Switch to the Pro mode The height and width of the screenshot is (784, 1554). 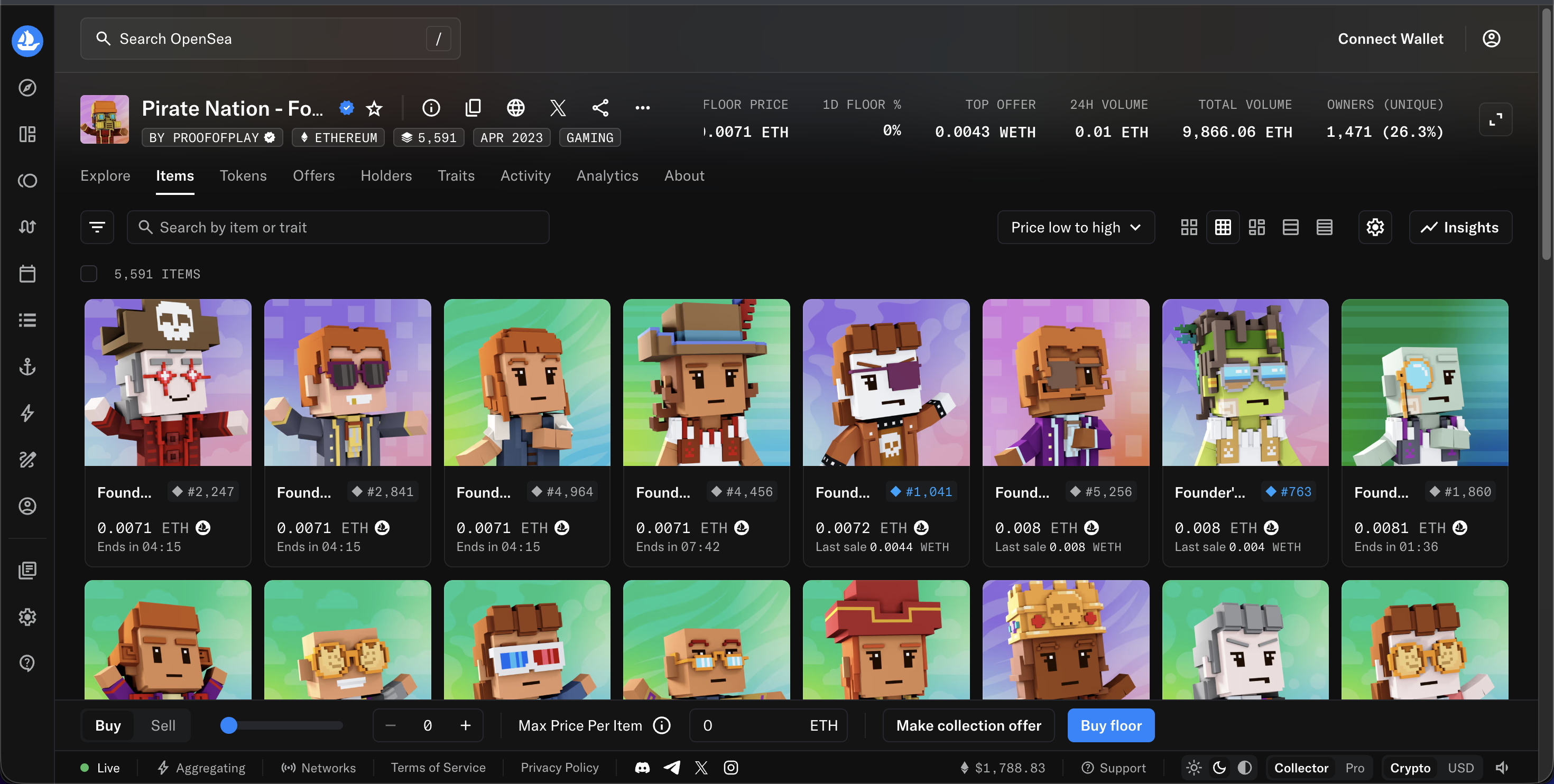tap(1354, 768)
